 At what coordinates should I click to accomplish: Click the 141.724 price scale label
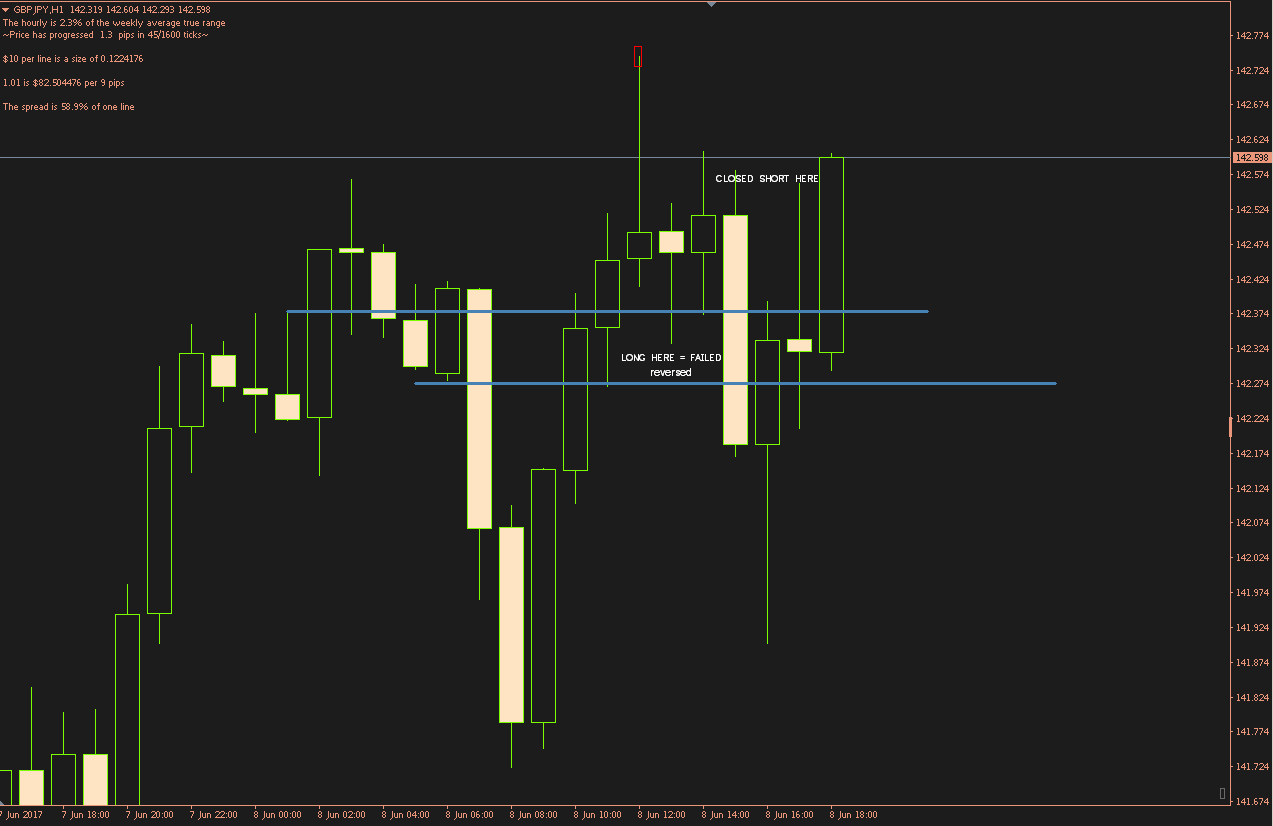pyautogui.click(x=1252, y=767)
